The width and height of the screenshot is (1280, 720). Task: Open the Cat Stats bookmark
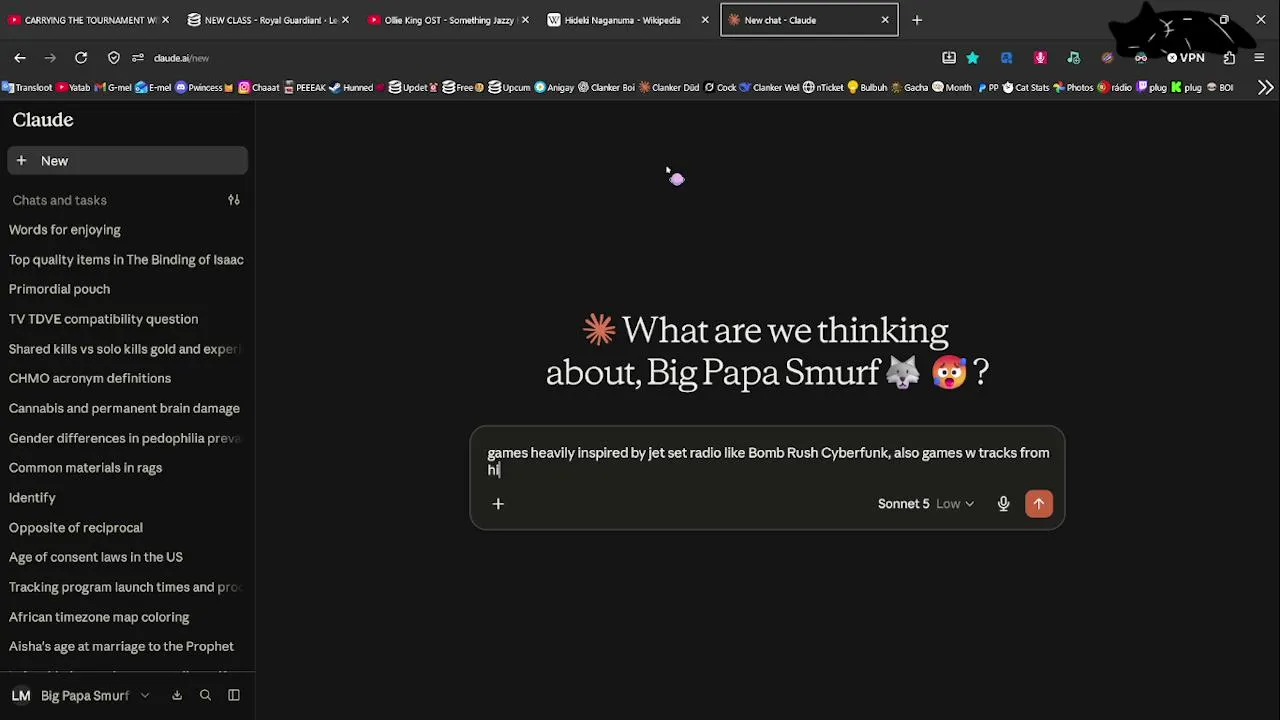[1025, 87]
